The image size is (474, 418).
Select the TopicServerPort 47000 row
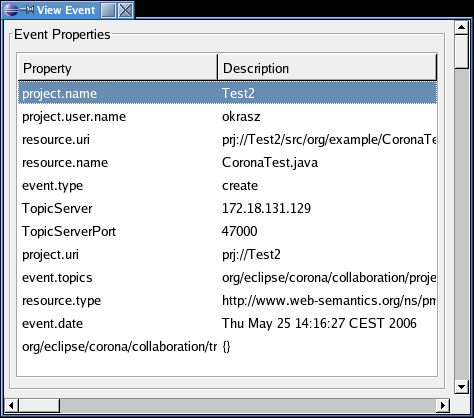tap(227, 232)
